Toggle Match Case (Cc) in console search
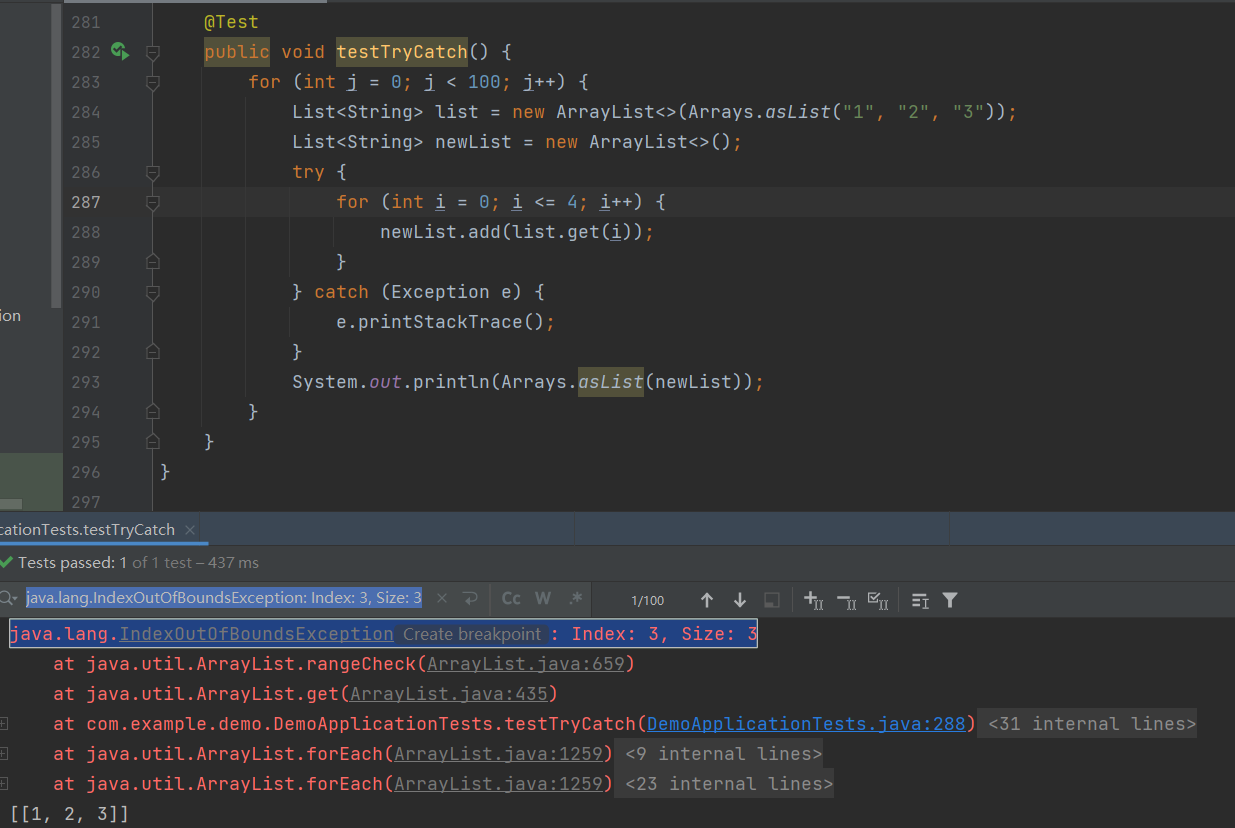1235x828 pixels. [x=511, y=598]
